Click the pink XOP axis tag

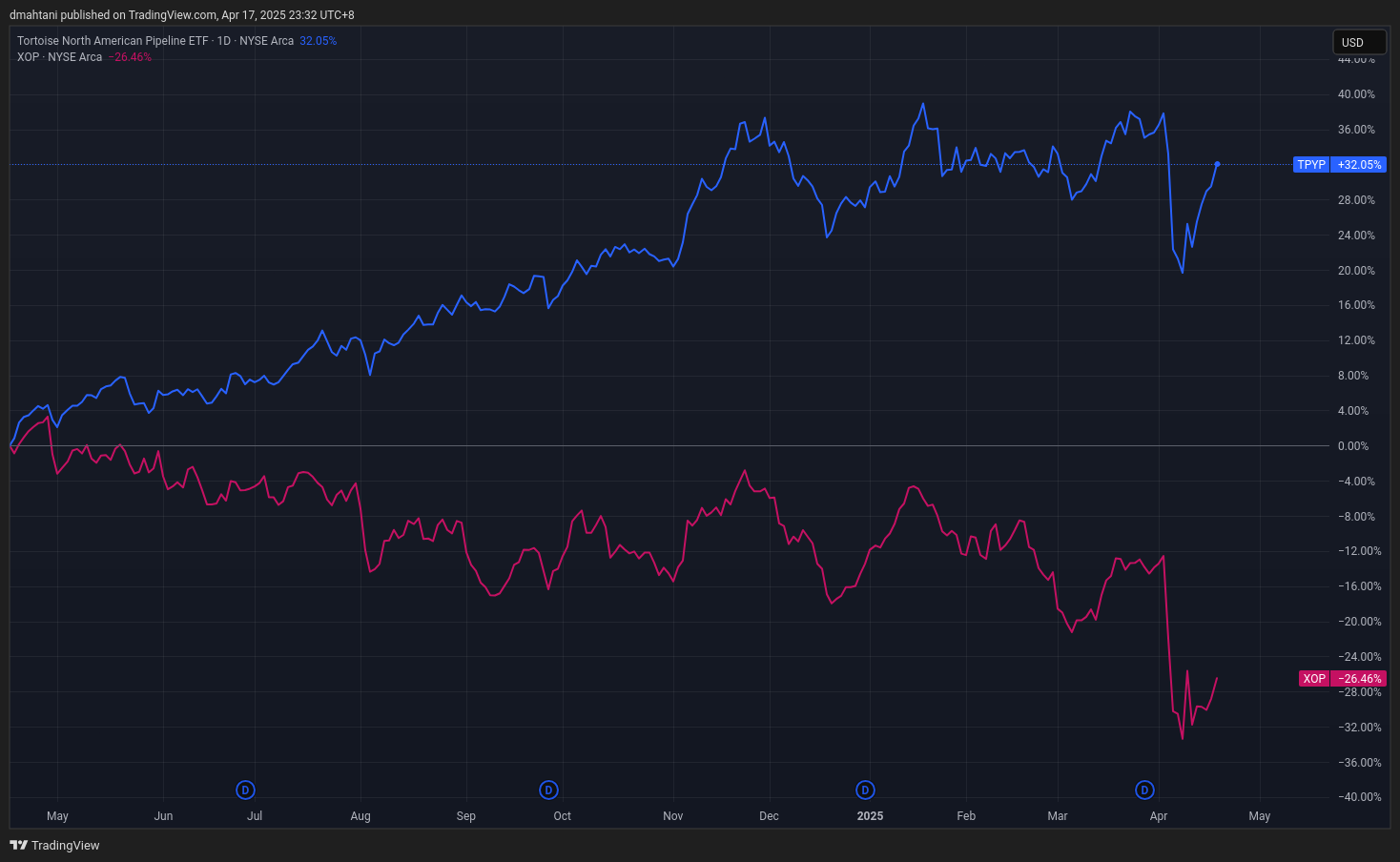[x=1314, y=679]
